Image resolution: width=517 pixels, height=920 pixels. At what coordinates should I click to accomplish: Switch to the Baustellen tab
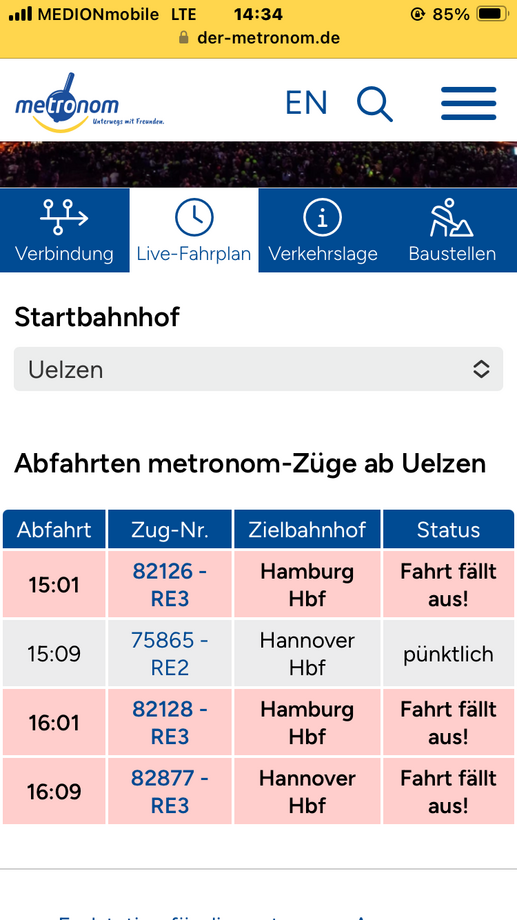tap(452, 230)
